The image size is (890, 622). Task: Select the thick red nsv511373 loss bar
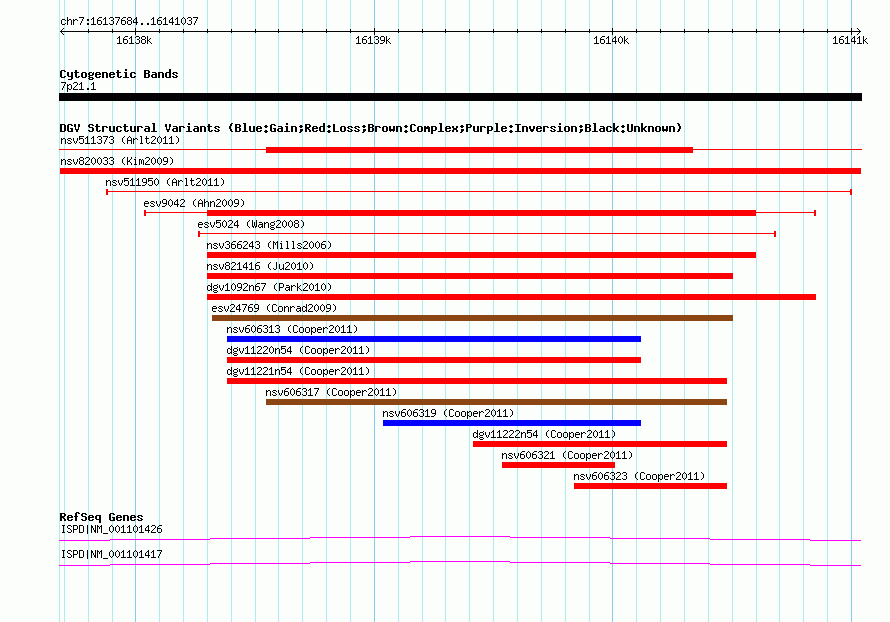(x=480, y=150)
